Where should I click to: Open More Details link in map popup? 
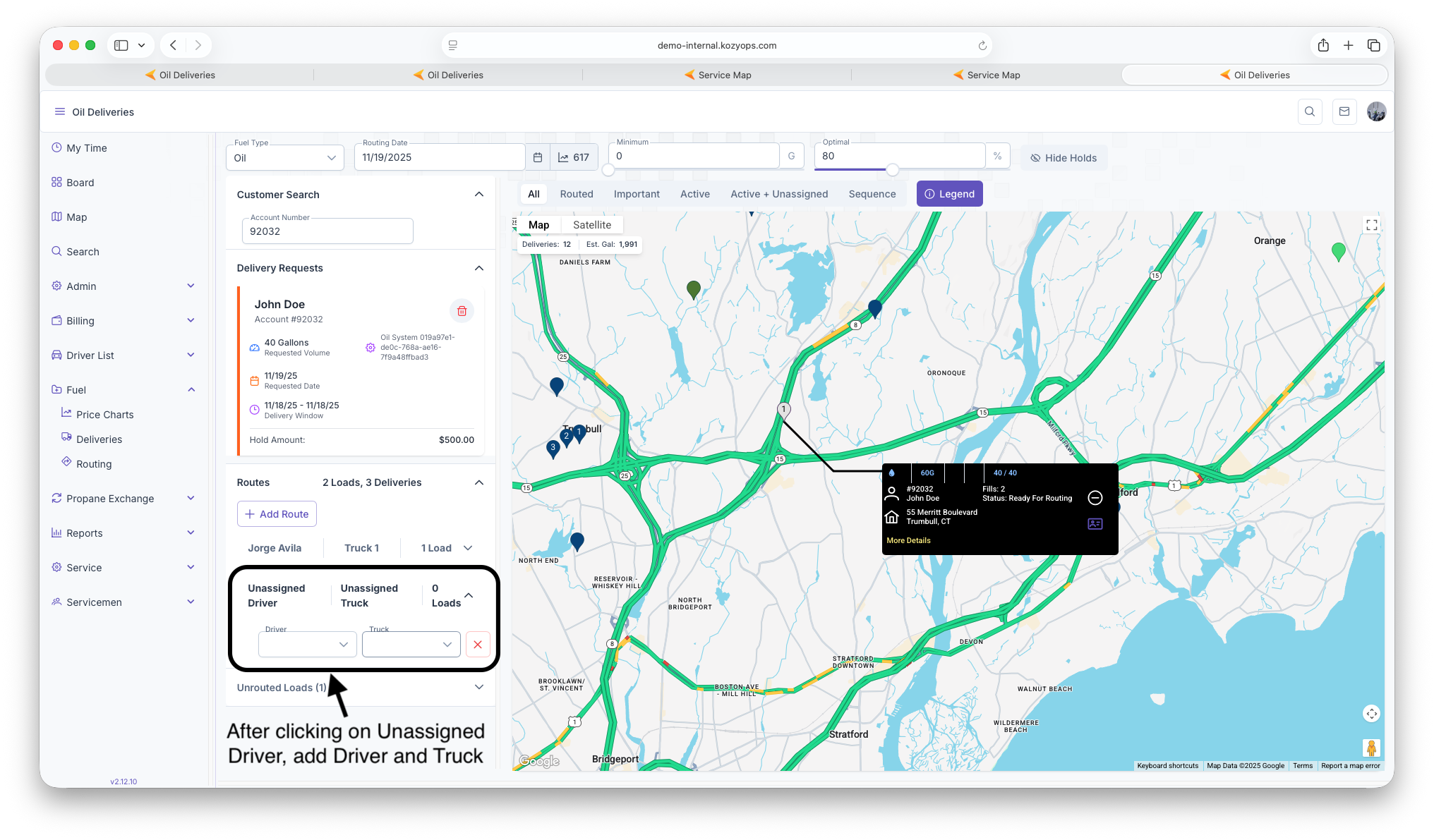click(908, 540)
